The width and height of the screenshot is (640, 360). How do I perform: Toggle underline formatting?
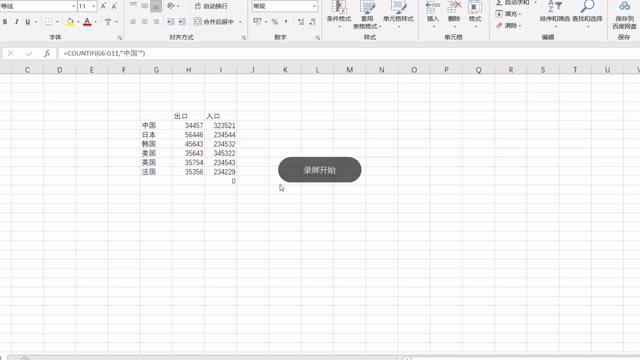click(x=27, y=22)
